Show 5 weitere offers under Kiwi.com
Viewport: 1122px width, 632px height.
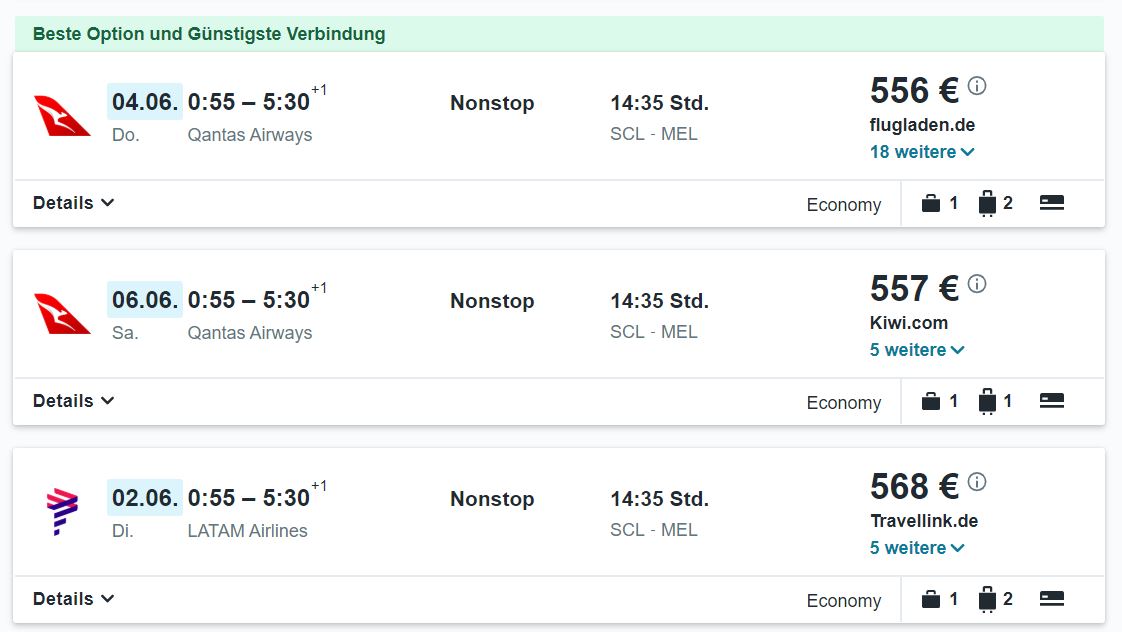coord(917,350)
